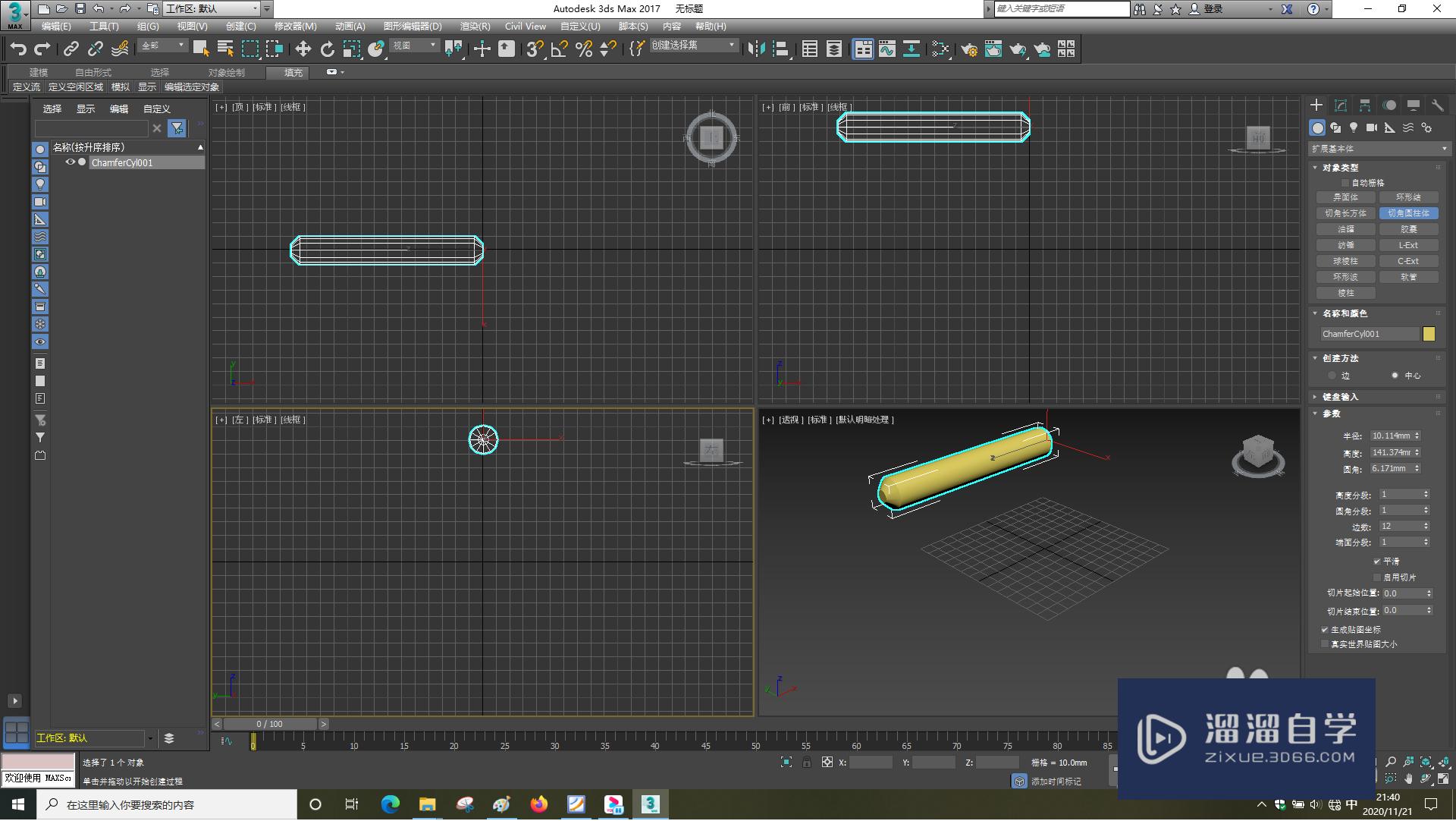Select Cameras category icon
The image size is (1456, 821).
tap(1371, 127)
